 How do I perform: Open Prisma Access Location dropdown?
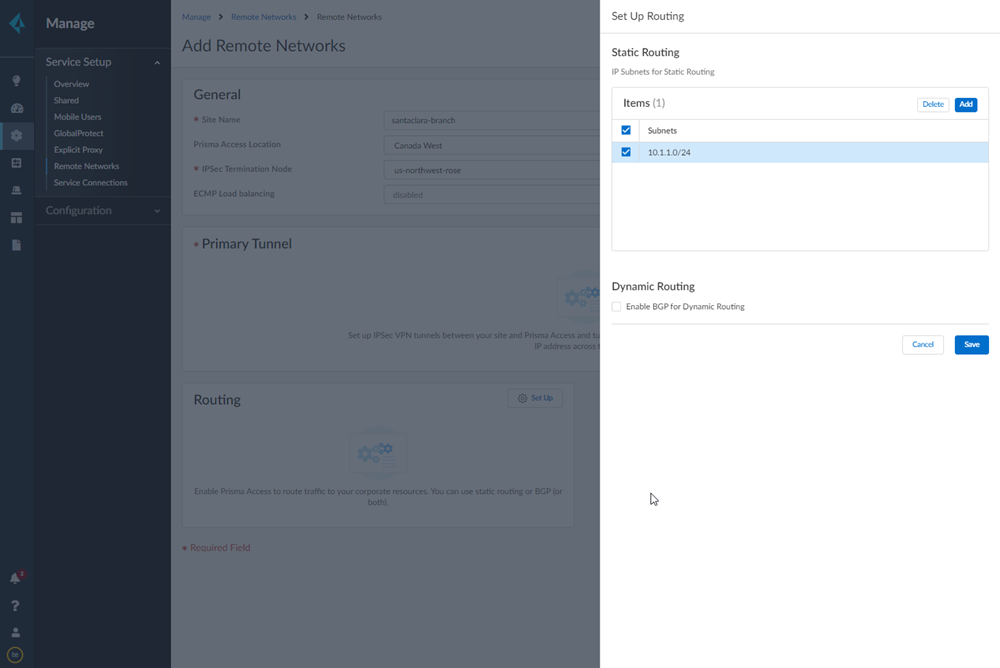491,145
